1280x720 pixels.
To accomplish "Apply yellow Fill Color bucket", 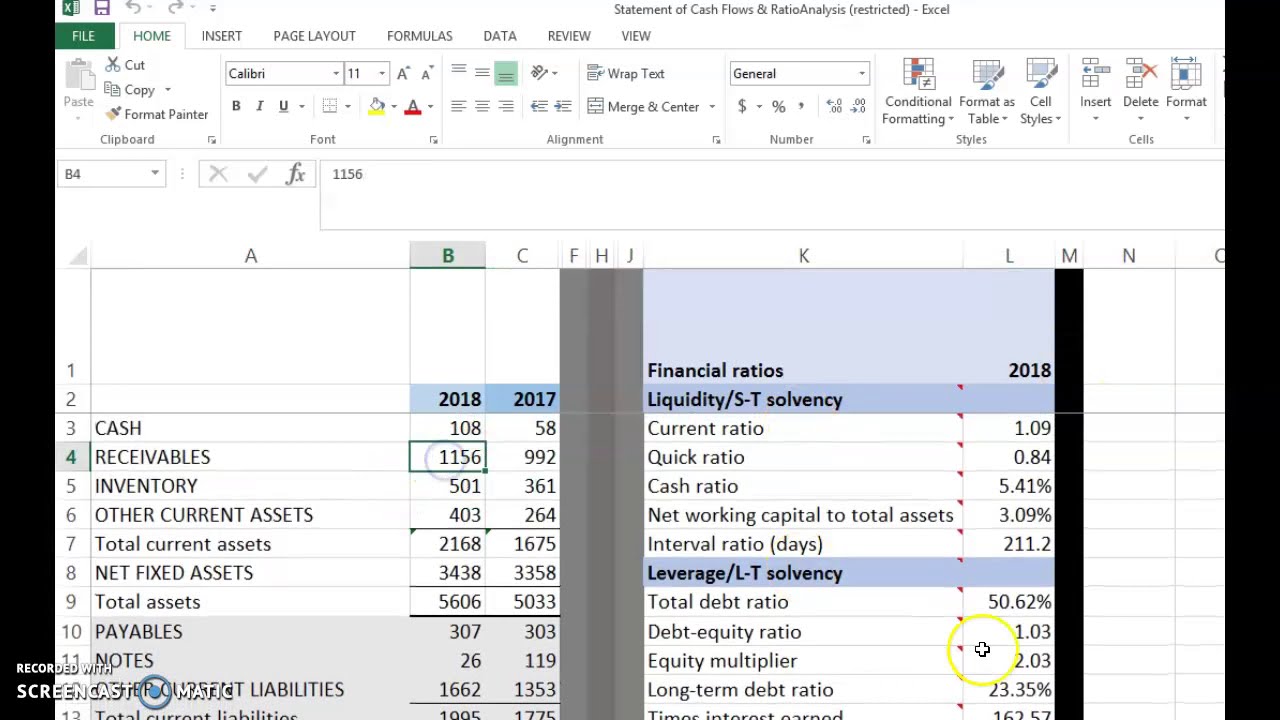I will (x=377, y=106).
